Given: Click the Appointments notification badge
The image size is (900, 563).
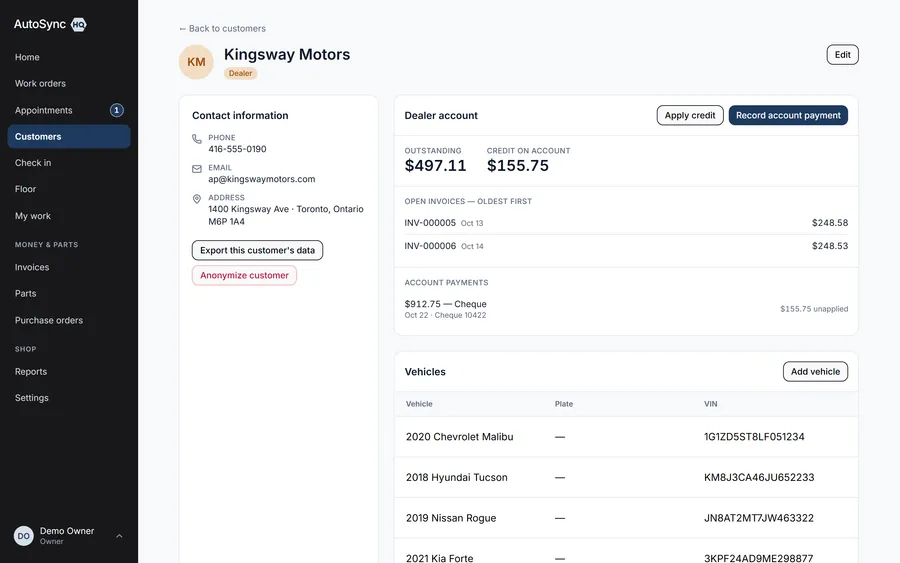Looking at the screenshot, I should point(117,110).
